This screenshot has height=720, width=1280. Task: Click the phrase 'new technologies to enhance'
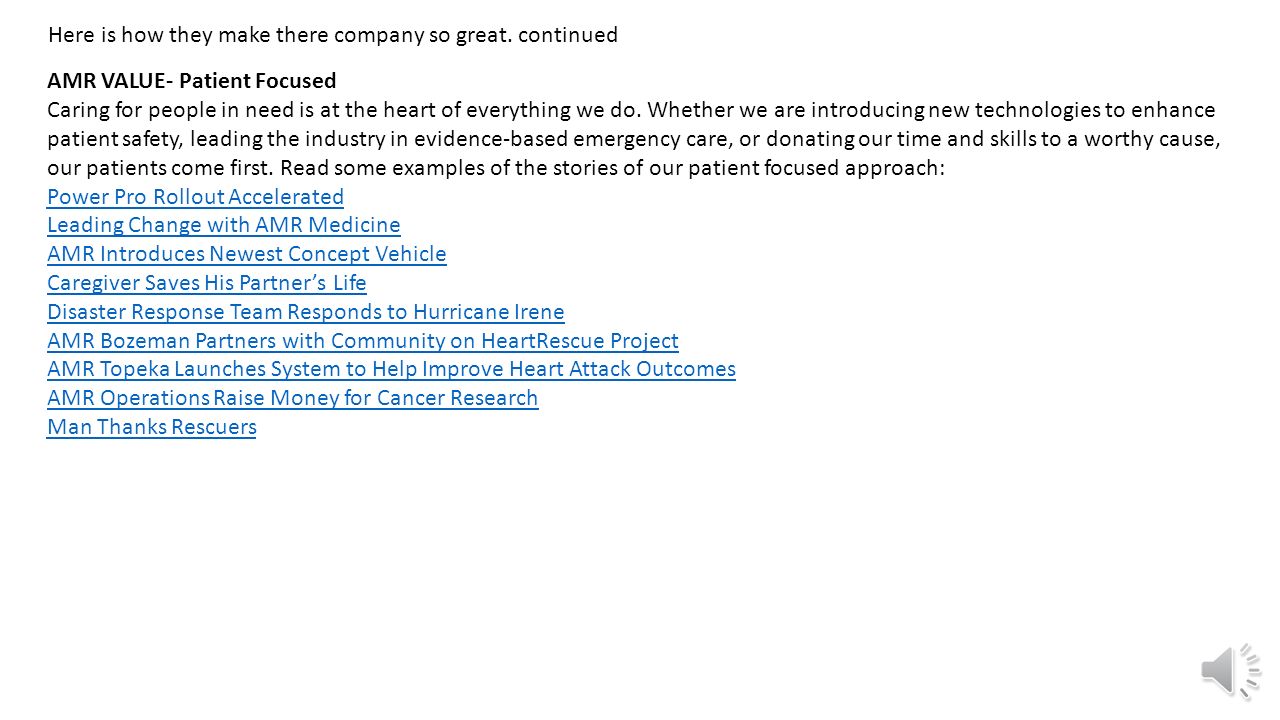pos(1072,110)
